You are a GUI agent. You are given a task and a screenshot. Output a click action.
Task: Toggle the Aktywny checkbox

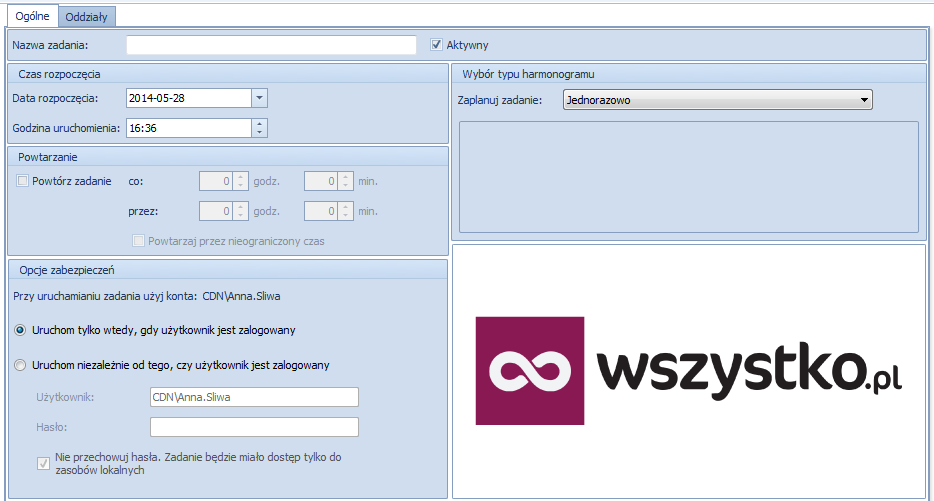[437, 45]
